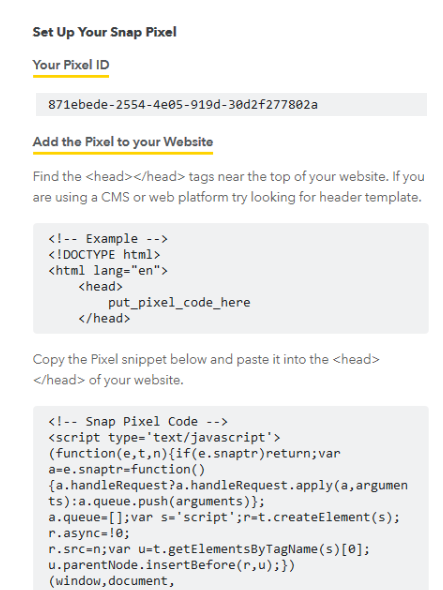The image size is (443, 590).
Task: Click the getElementsByTagName code line
Action: click(x=209, y=549)
